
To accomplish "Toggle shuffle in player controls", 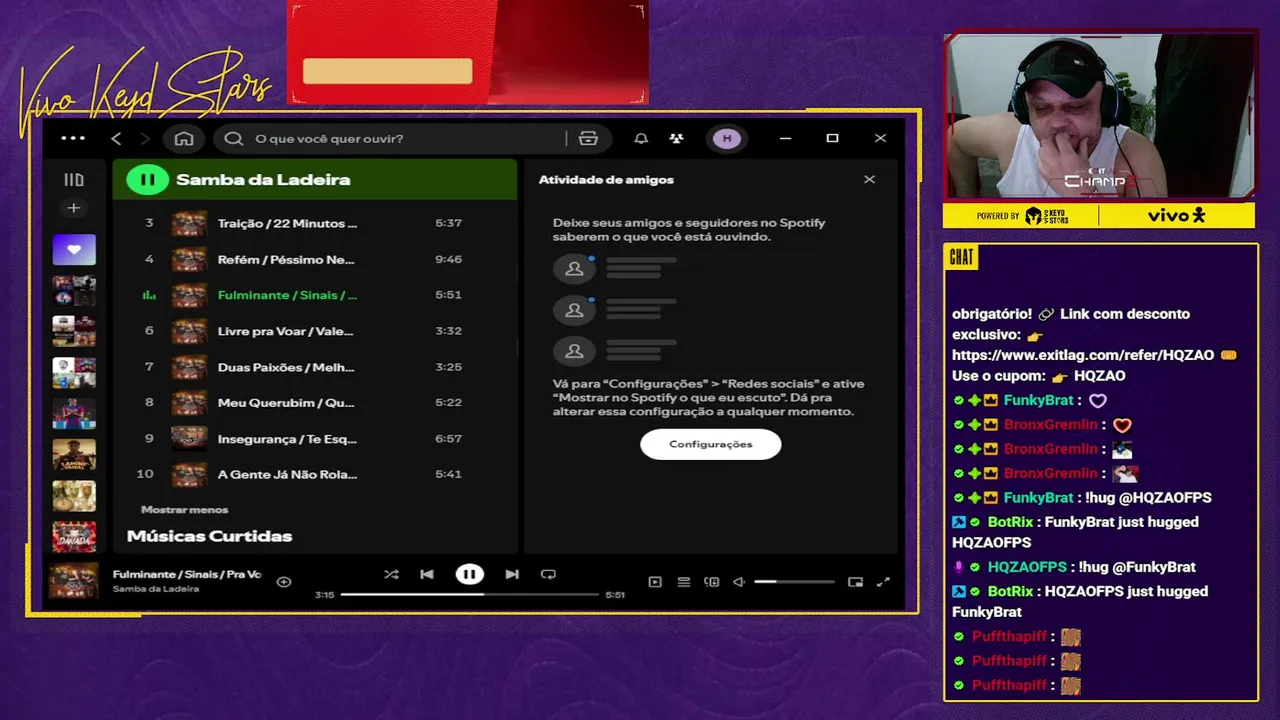I will (x=391, y=574).
